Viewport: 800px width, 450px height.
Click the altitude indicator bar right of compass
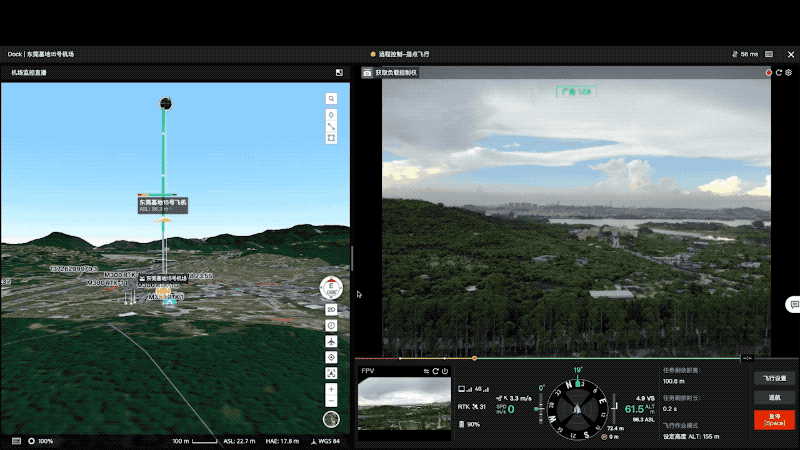click(x=614, y=408)
